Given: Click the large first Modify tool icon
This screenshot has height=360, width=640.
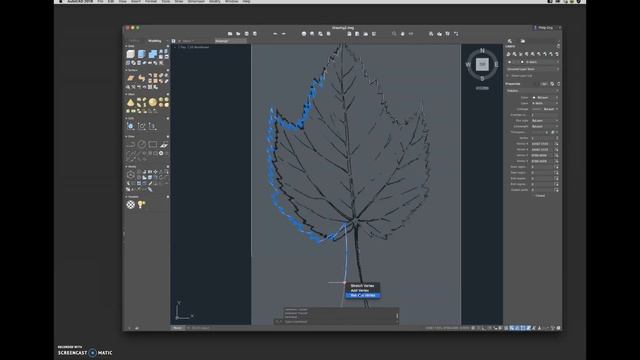Looking at the screenshot, I should click(x=131, y=175).
